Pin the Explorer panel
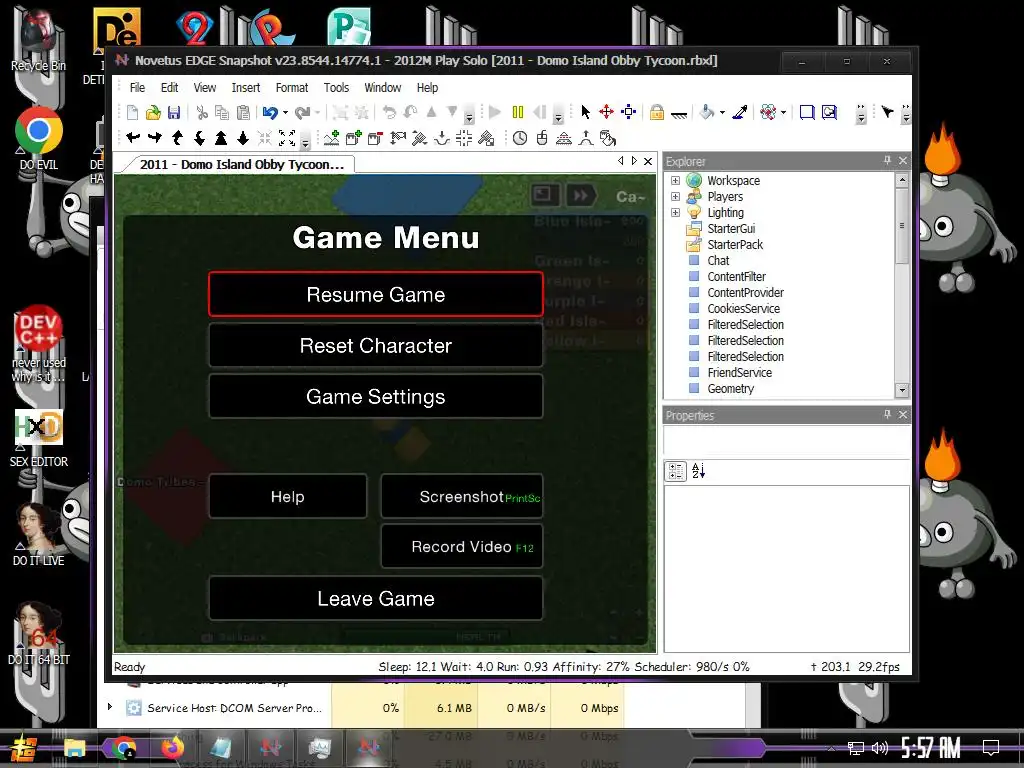The image size is (1024, 768). (x=887, y=161)
